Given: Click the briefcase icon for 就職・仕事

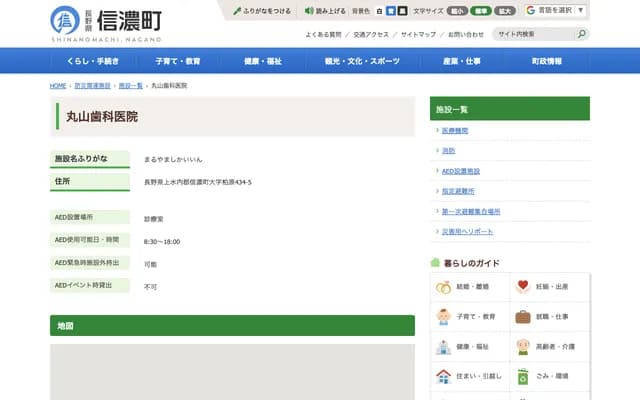Looking at the screenshot, I should pyautogui.click(x=522, y=317).
